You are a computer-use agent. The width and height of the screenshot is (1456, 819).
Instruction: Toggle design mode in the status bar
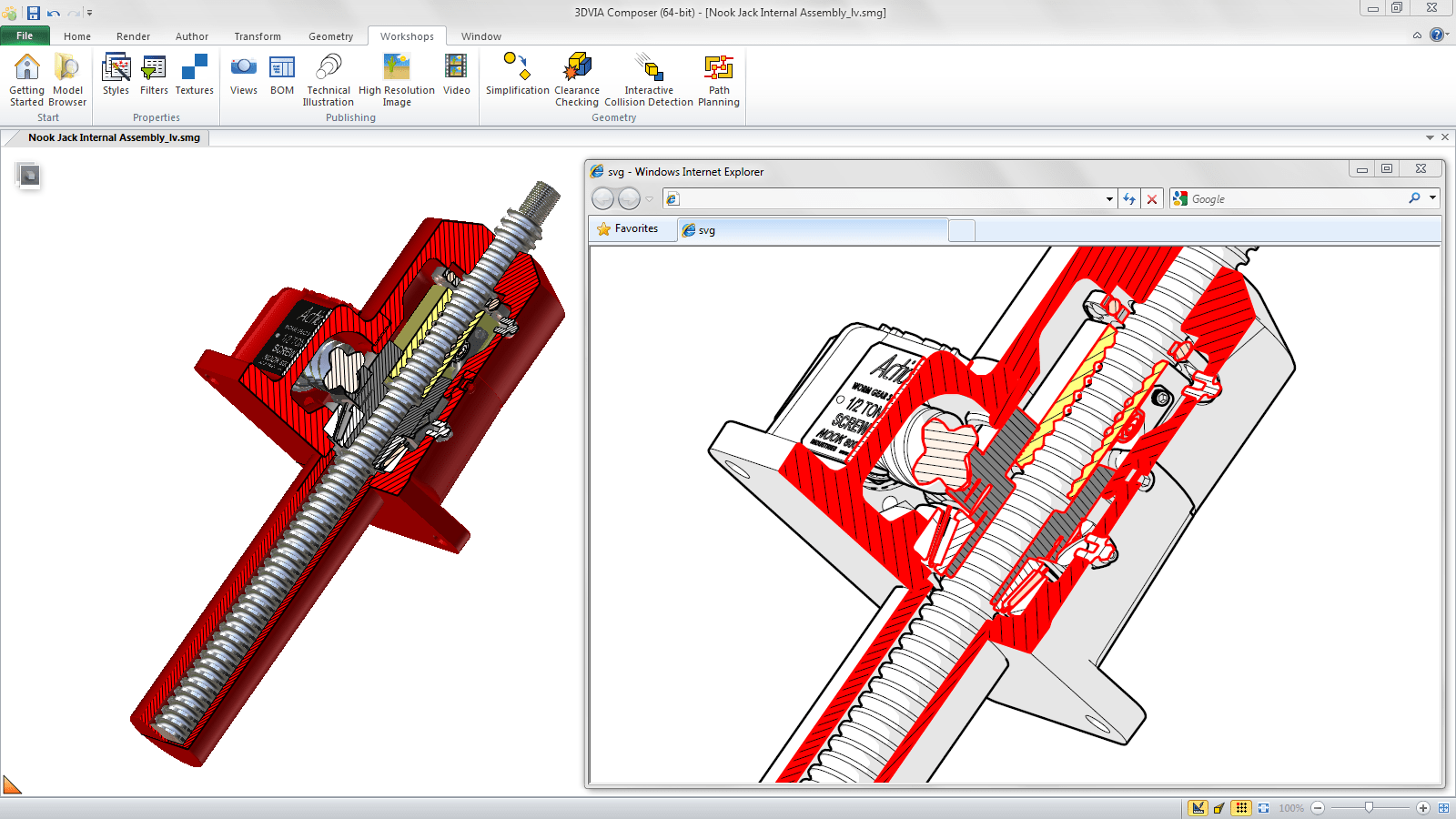(1199, 807)
